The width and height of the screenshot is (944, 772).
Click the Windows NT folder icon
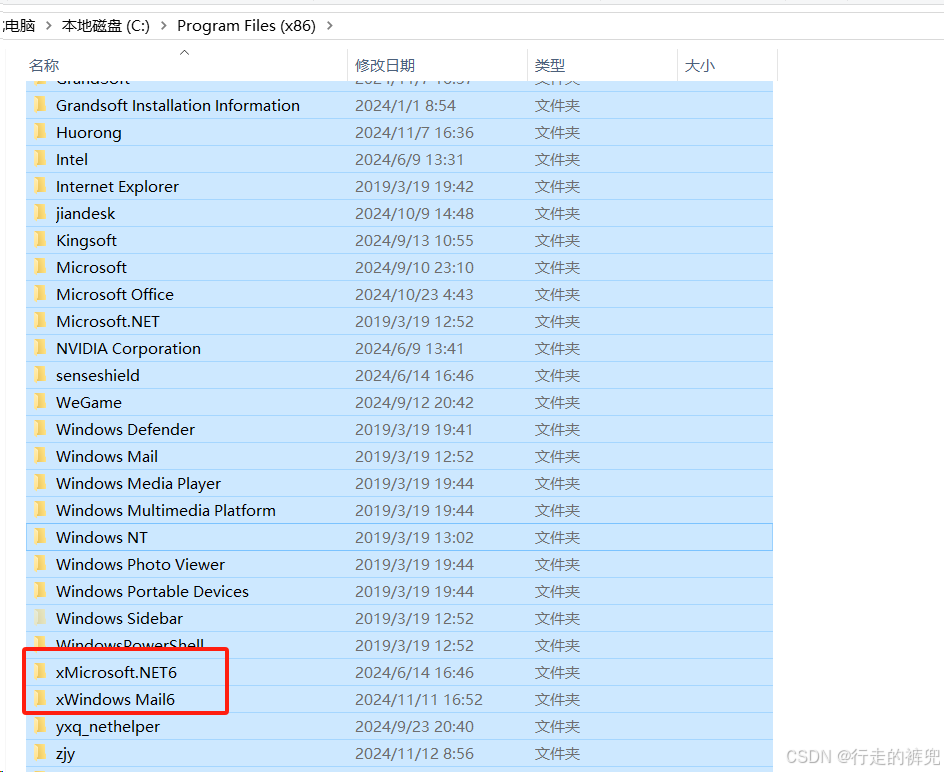point(40,537)
